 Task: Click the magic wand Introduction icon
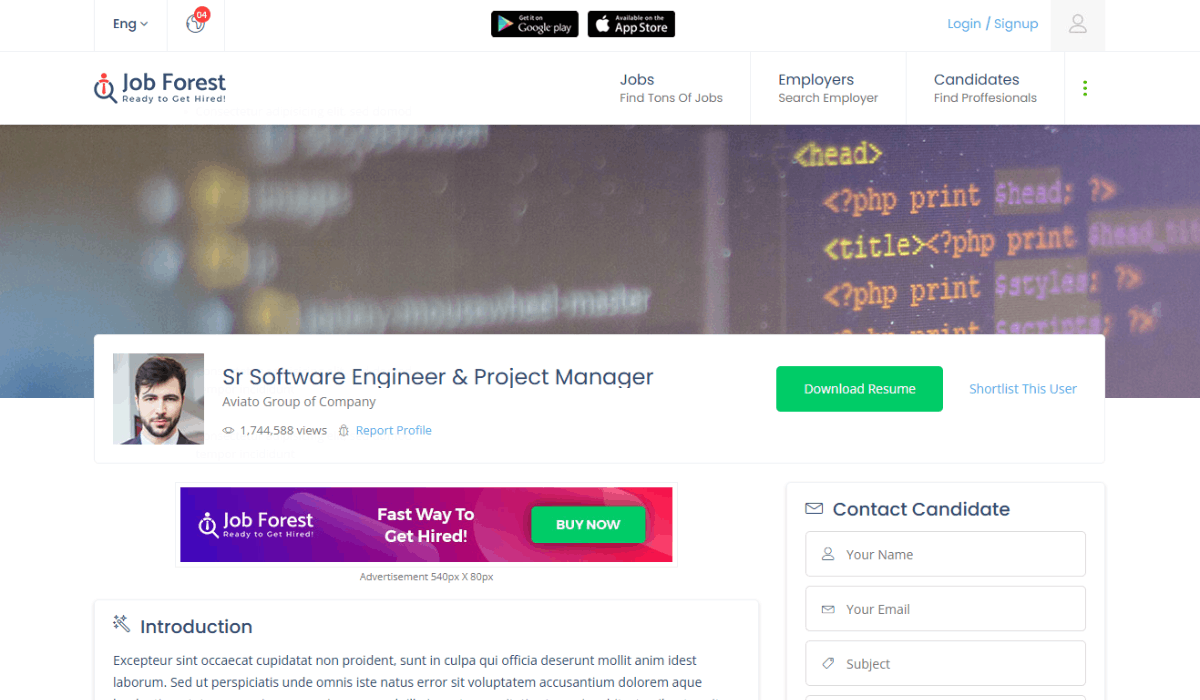pos(122,624)
